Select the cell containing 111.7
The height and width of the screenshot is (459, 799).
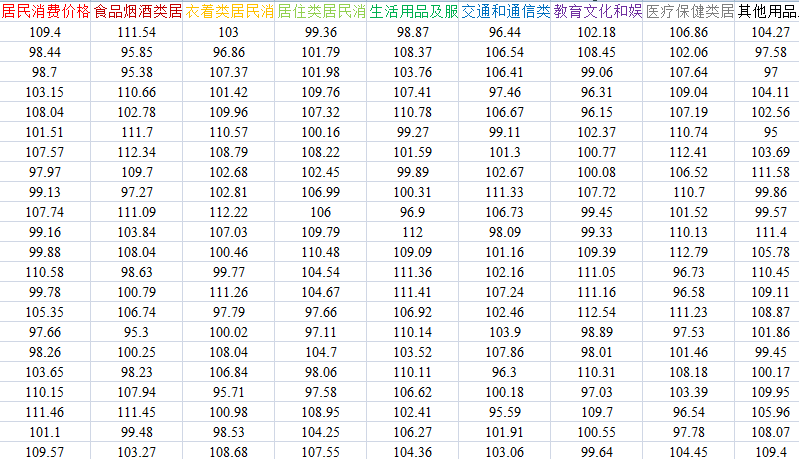click(x=137, y=132)
